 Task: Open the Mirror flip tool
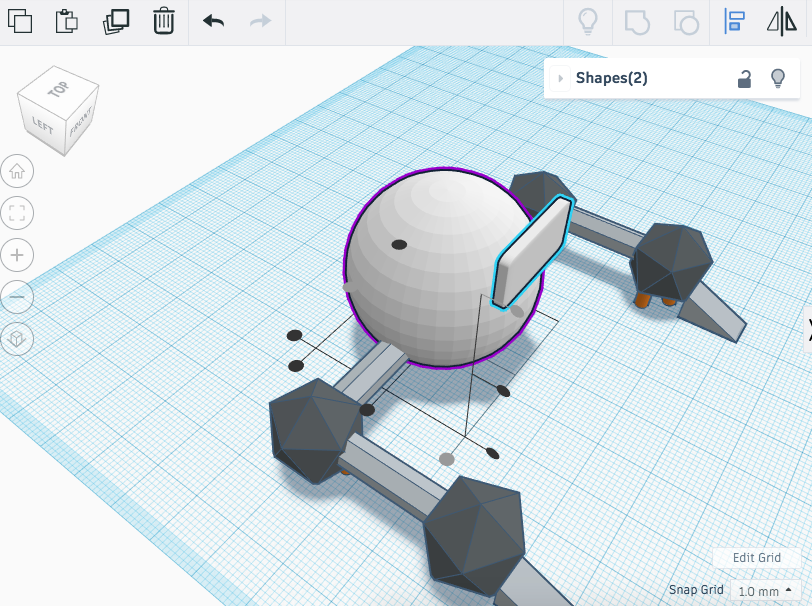click(782, 22)
